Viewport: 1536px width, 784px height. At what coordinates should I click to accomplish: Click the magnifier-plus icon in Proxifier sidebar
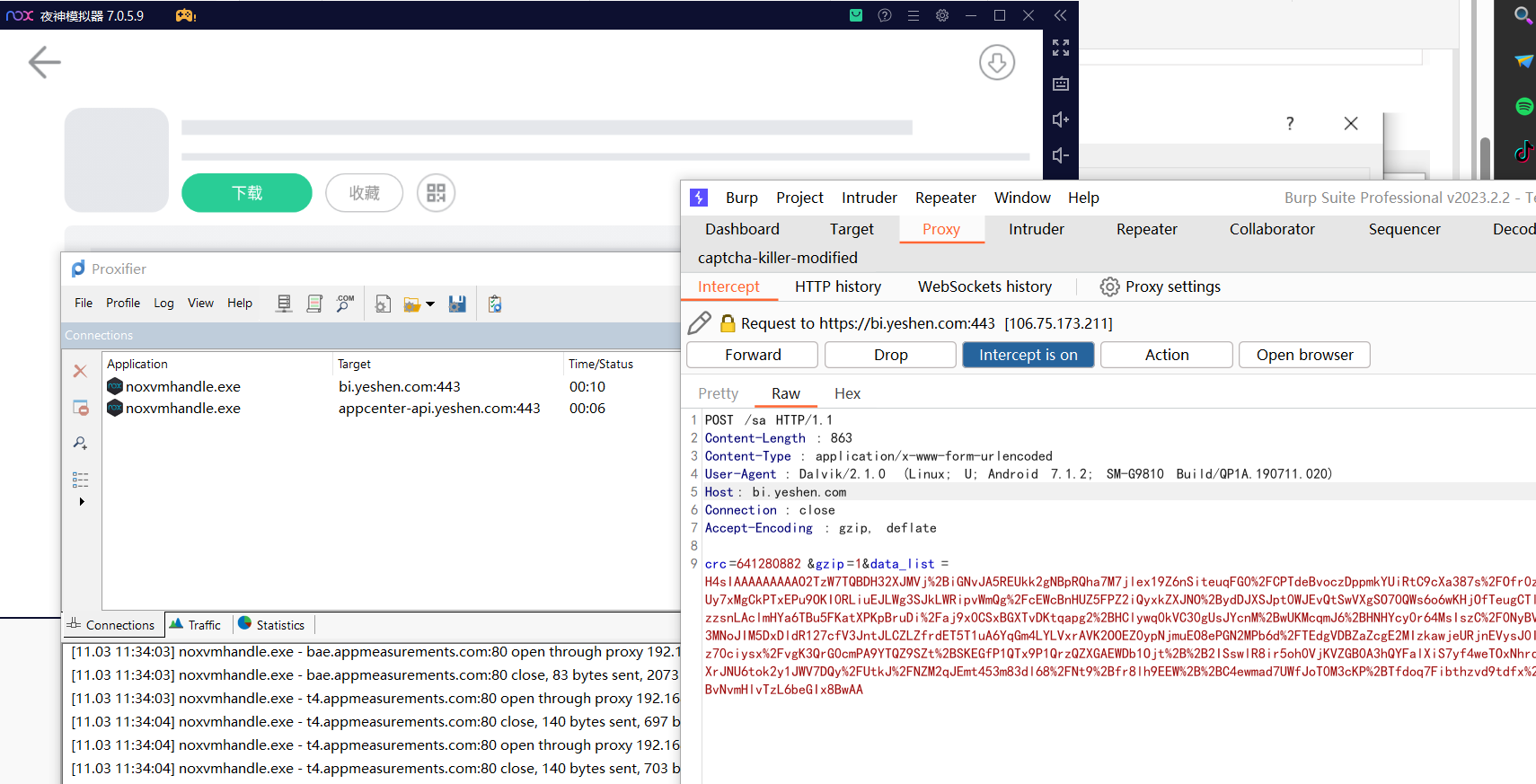(80, 443)
